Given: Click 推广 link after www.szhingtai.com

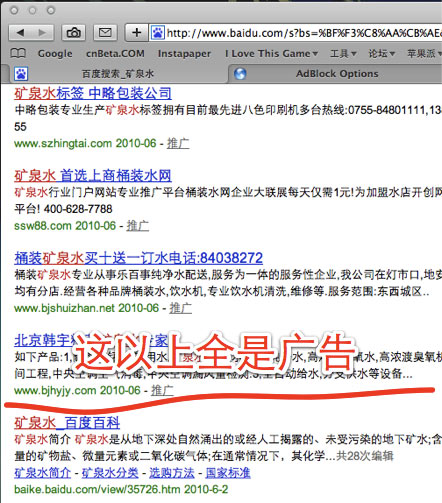Looking at the screenshot, I should (x=178, y=143).
